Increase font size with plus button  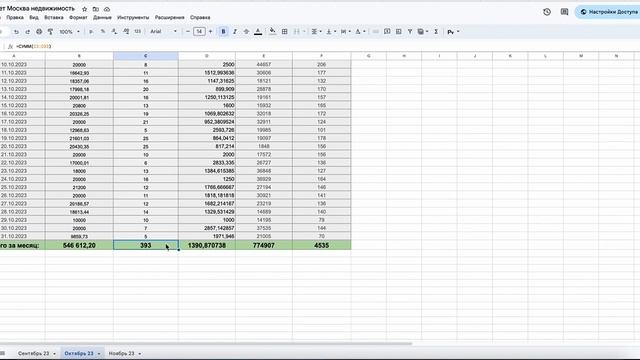click(211, 31)
